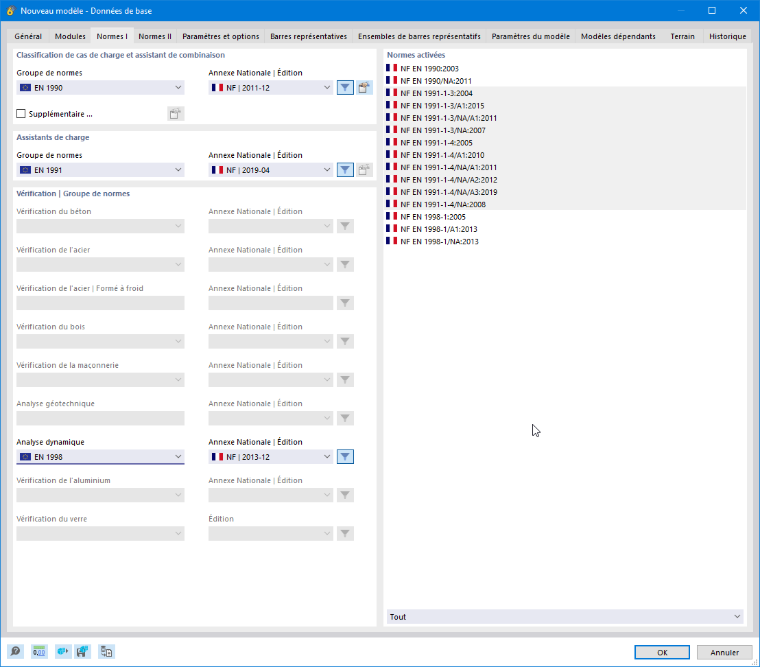Screen dimensions: 760x667
Task: Open Vérification du verre standard dropdown
Action: pyautogui.click(x=100, y=534)
